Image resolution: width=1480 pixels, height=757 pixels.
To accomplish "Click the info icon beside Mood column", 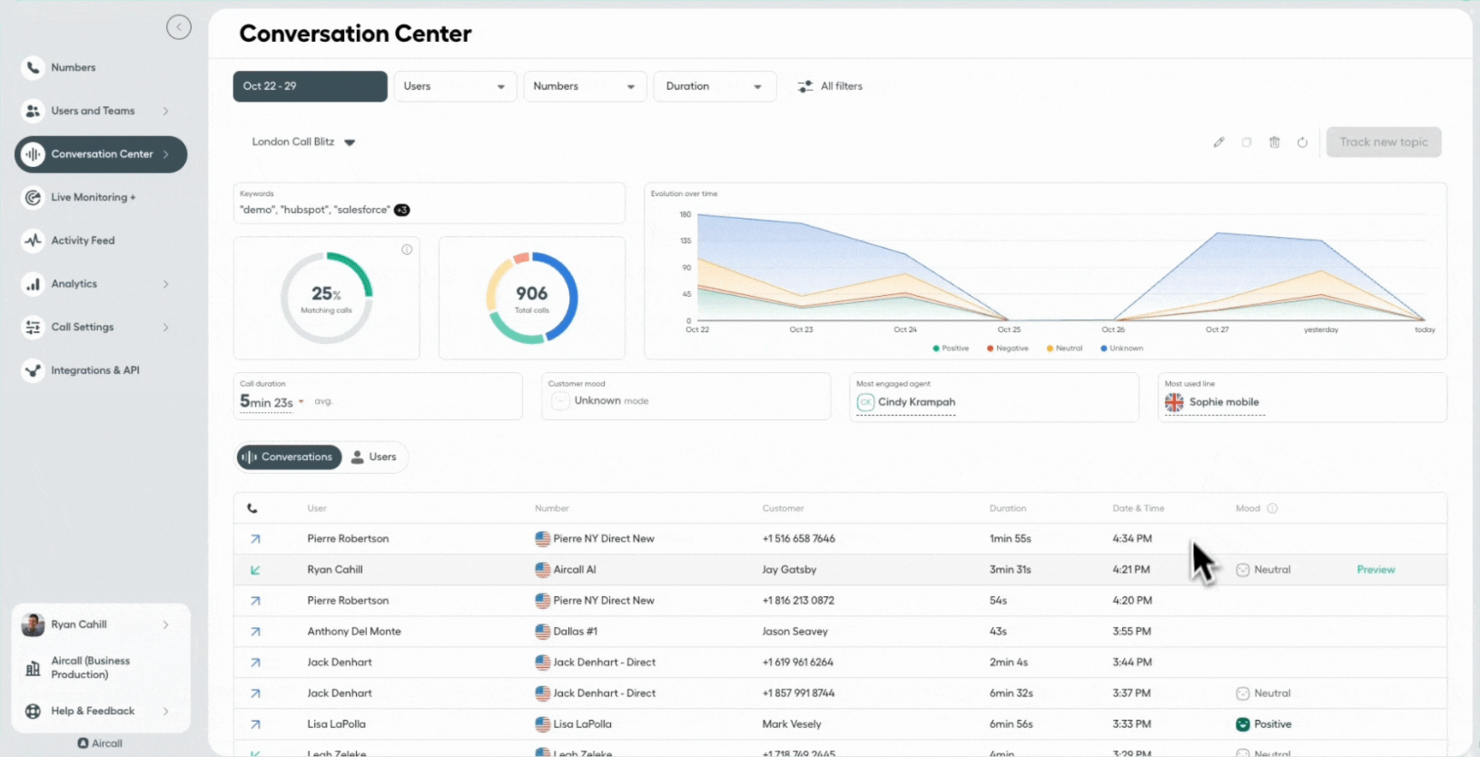I will (x=1272, y=508).
